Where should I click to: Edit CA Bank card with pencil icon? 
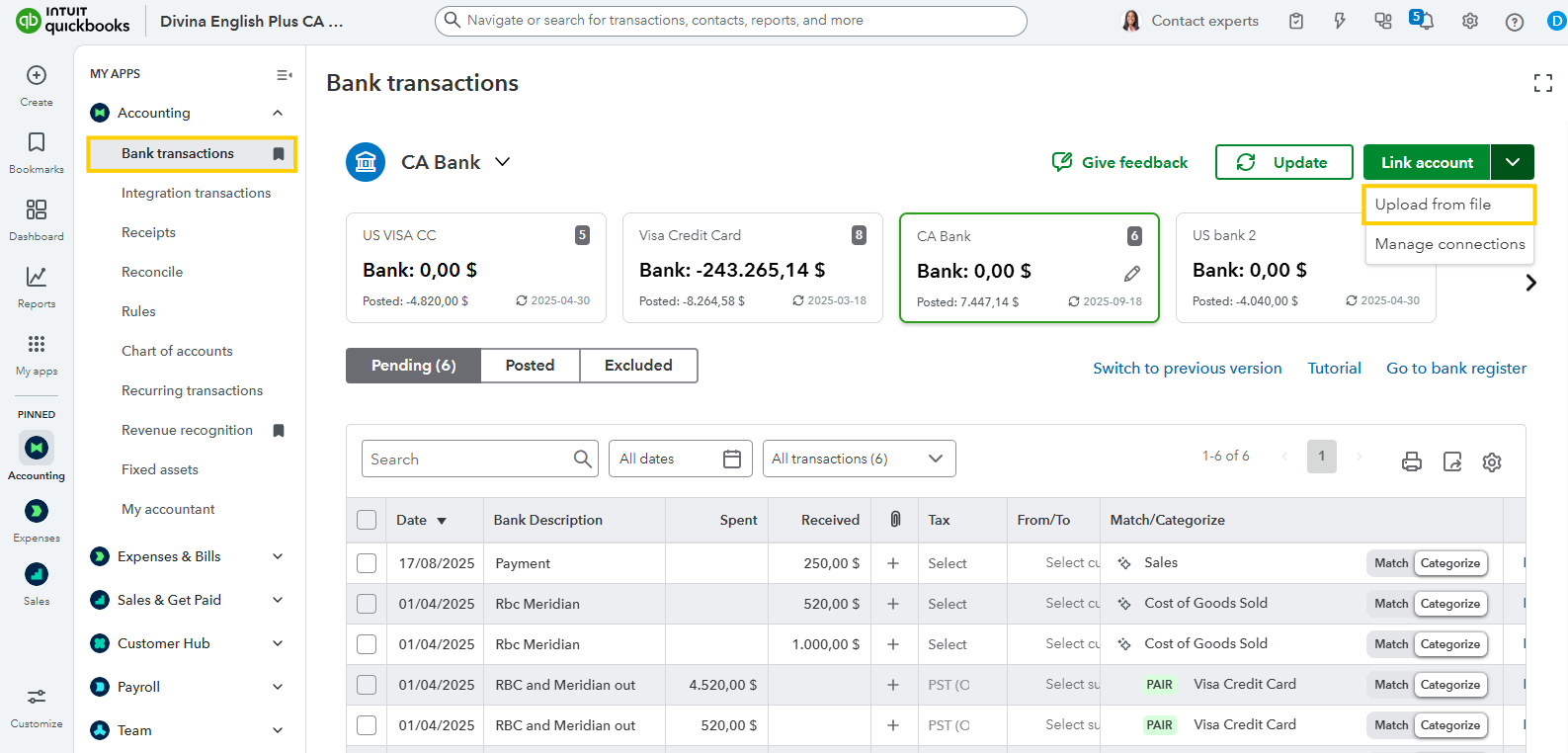pos(1132,274)
